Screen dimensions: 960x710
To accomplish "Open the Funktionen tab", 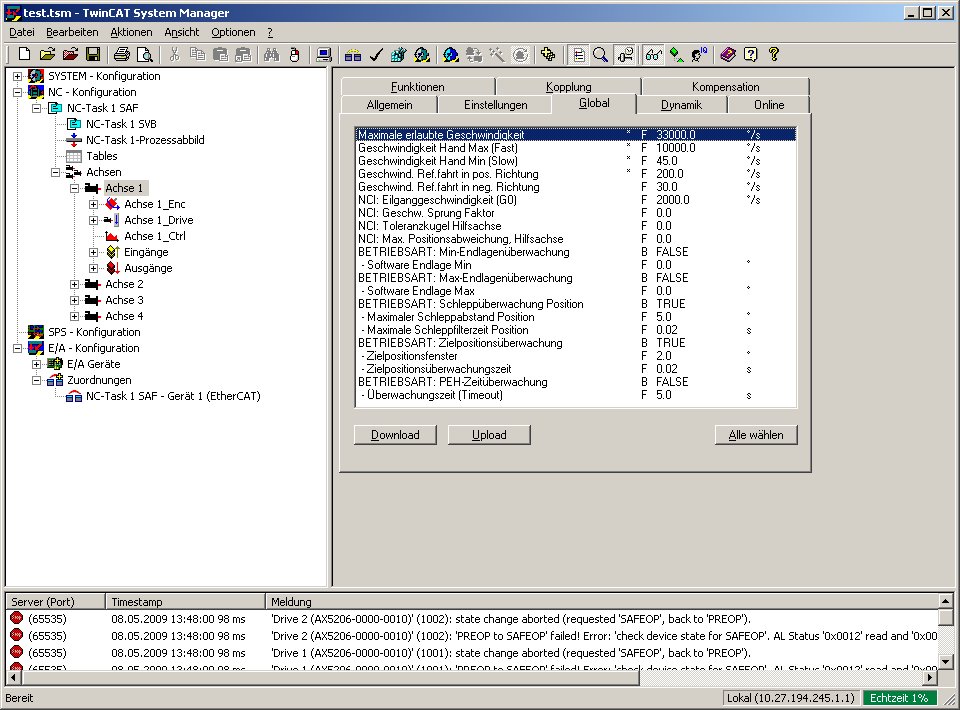I will 418,86.
